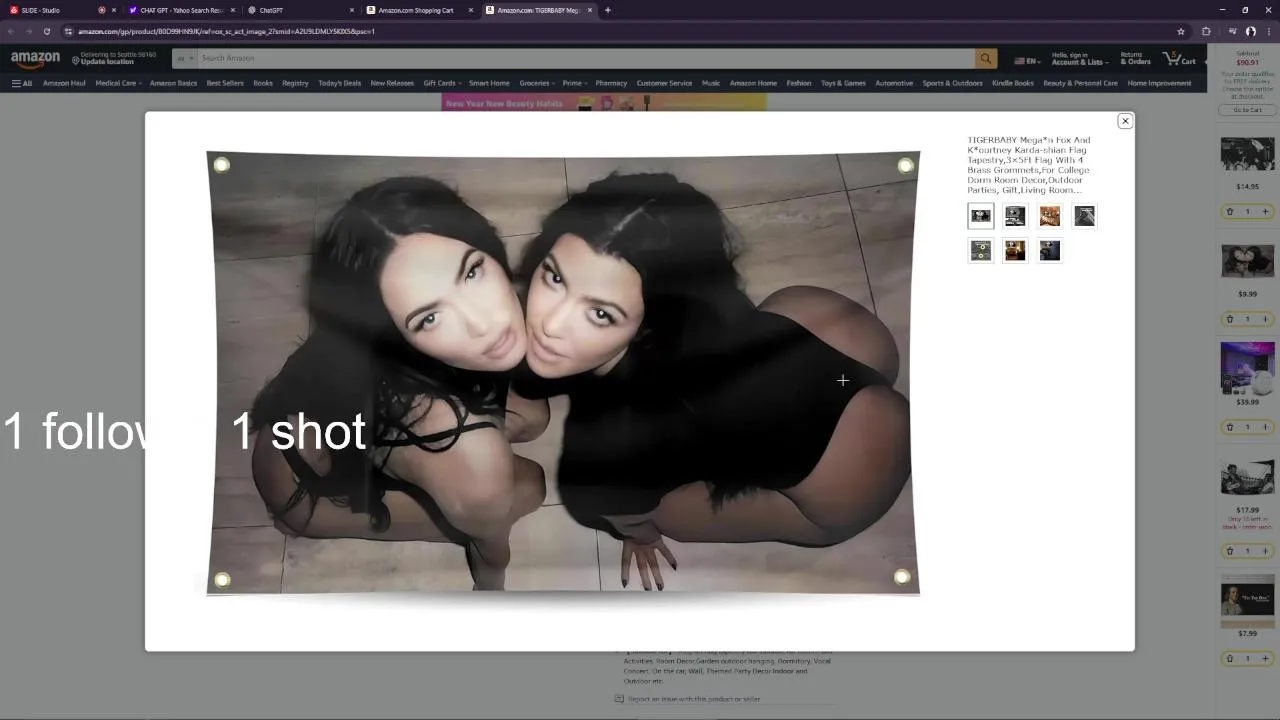Delete the $17.99 item from cart sidebar
Image resolution: width=1280 pixels, height=720 pixels.
click(1230, 551)
